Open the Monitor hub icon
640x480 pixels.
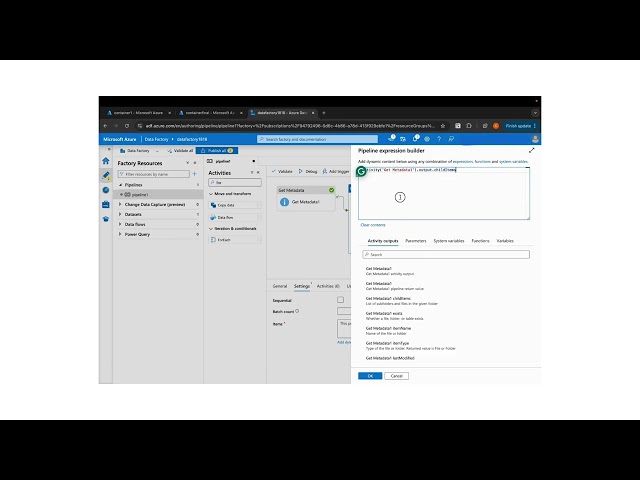point(106,190)
